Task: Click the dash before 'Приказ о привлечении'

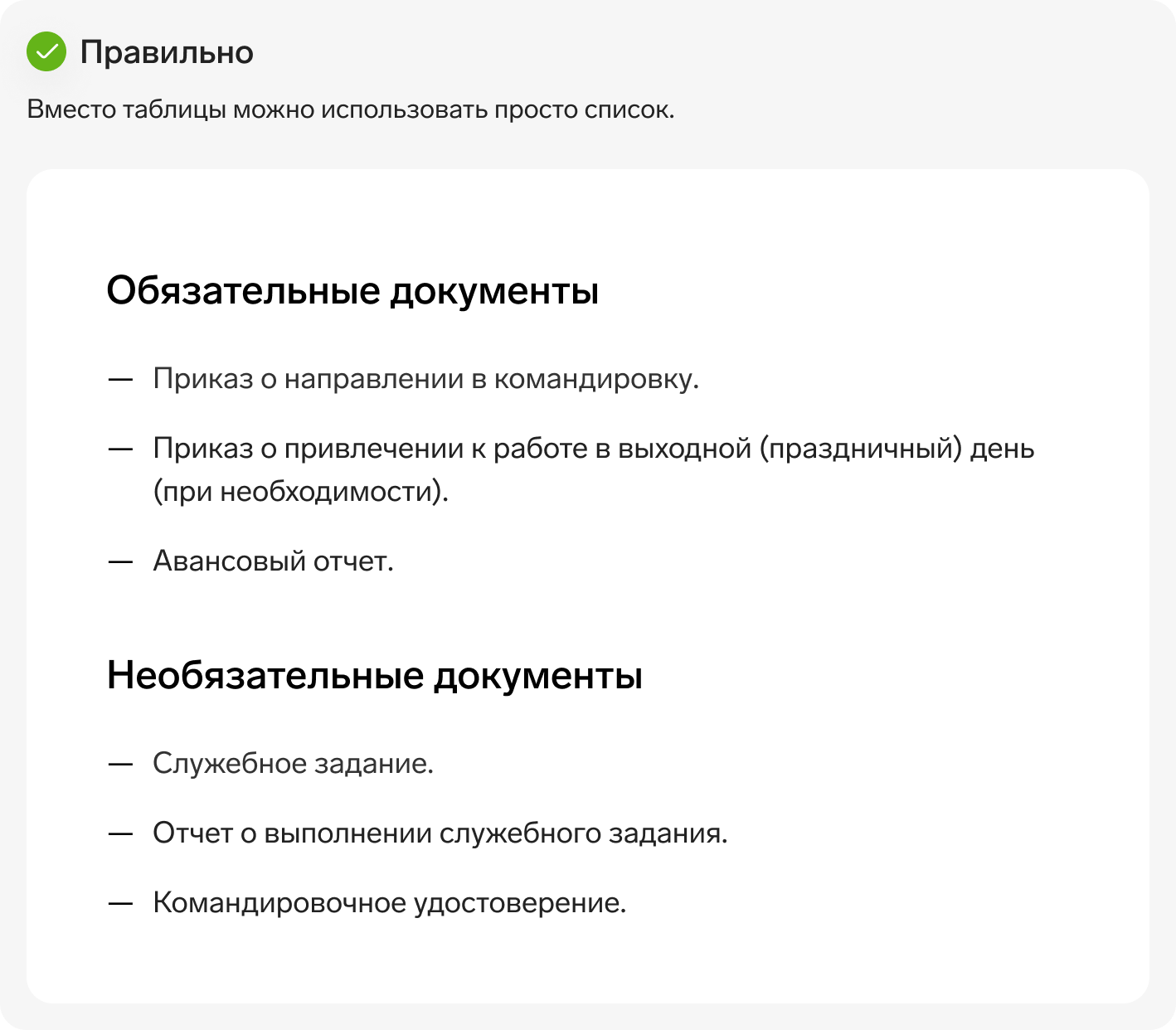Action: click(x=121, y=449)
